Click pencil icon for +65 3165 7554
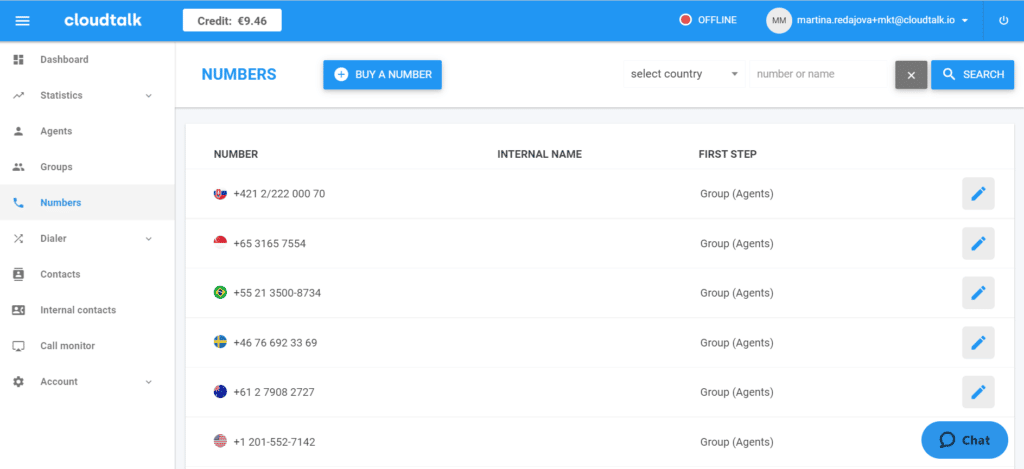1024x469 pixels. pyautogui.click(x=978, y=243)
